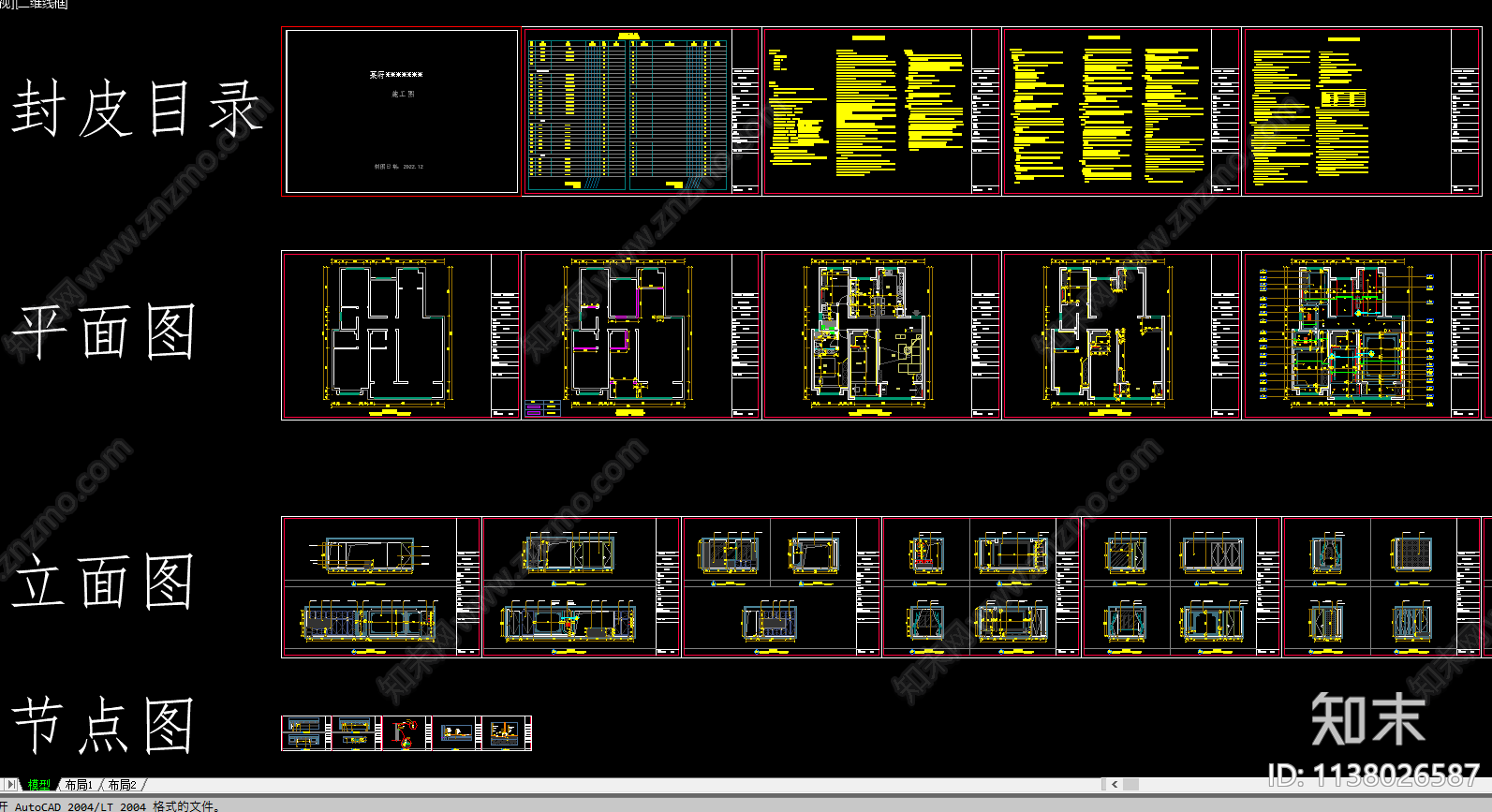Select node sheet with red-orange detail
The width and height of the screenshot is (1492, 812).
coord(406,733)
